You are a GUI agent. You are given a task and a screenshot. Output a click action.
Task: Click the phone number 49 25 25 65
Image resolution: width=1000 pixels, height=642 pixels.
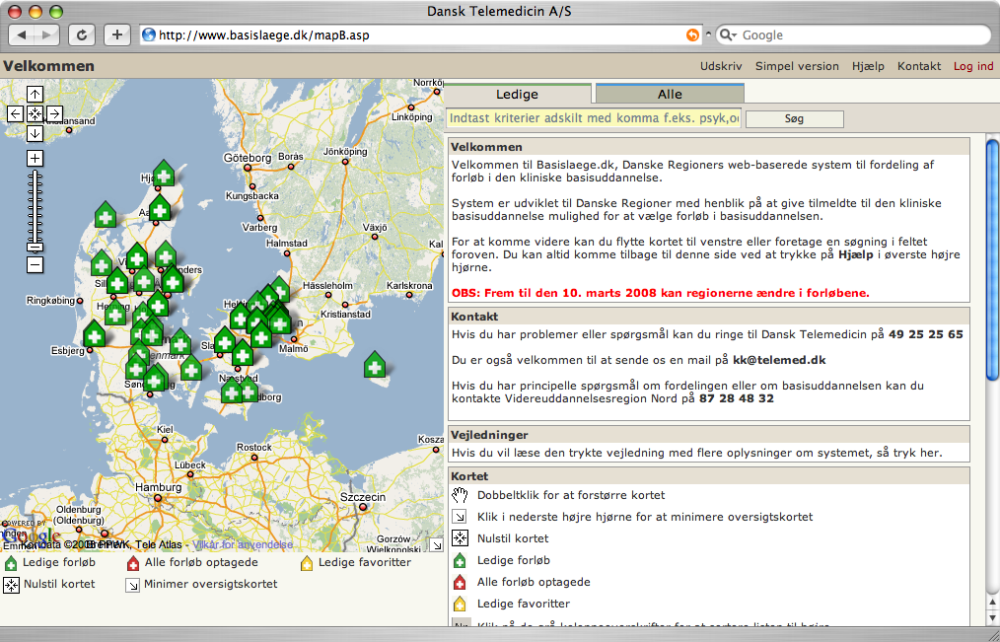925,334
